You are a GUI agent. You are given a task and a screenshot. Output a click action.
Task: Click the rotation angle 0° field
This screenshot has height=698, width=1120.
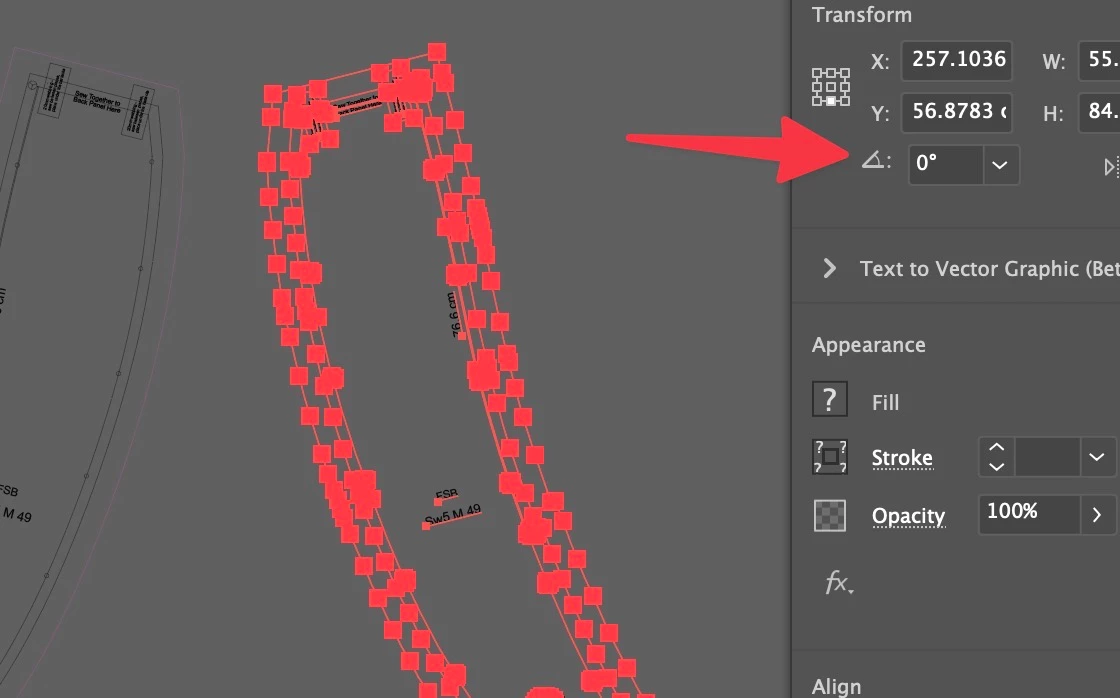click(946, 165)
